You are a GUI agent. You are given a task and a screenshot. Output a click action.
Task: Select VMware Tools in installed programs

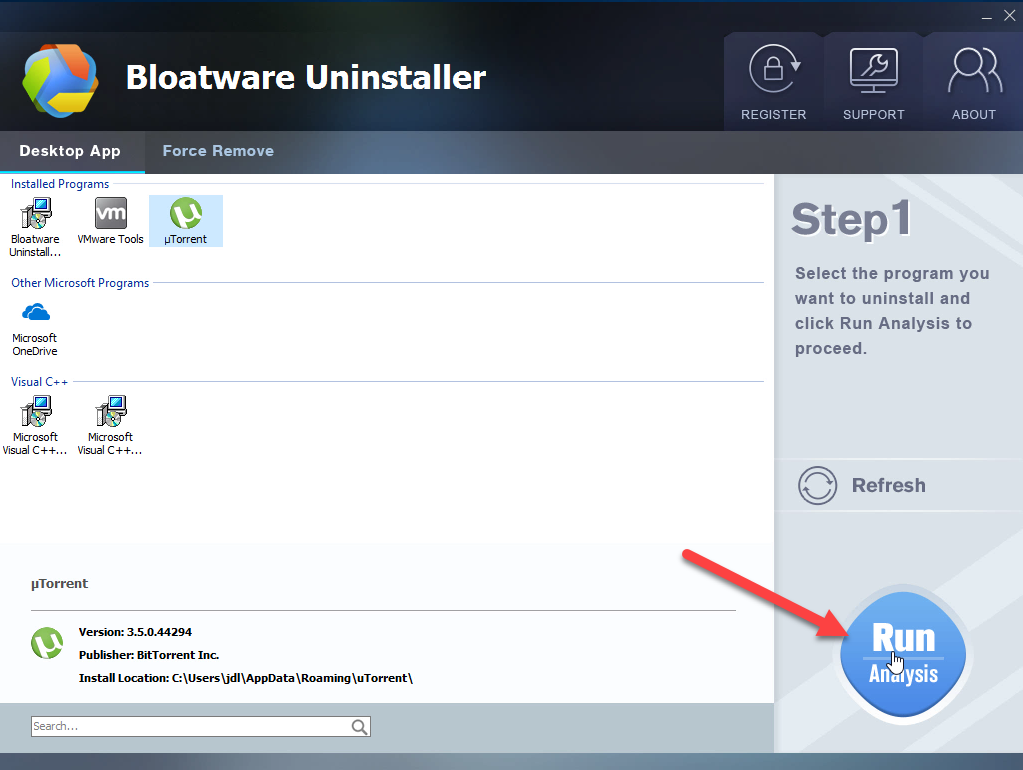pyautogui.click(x=110, y=221)
